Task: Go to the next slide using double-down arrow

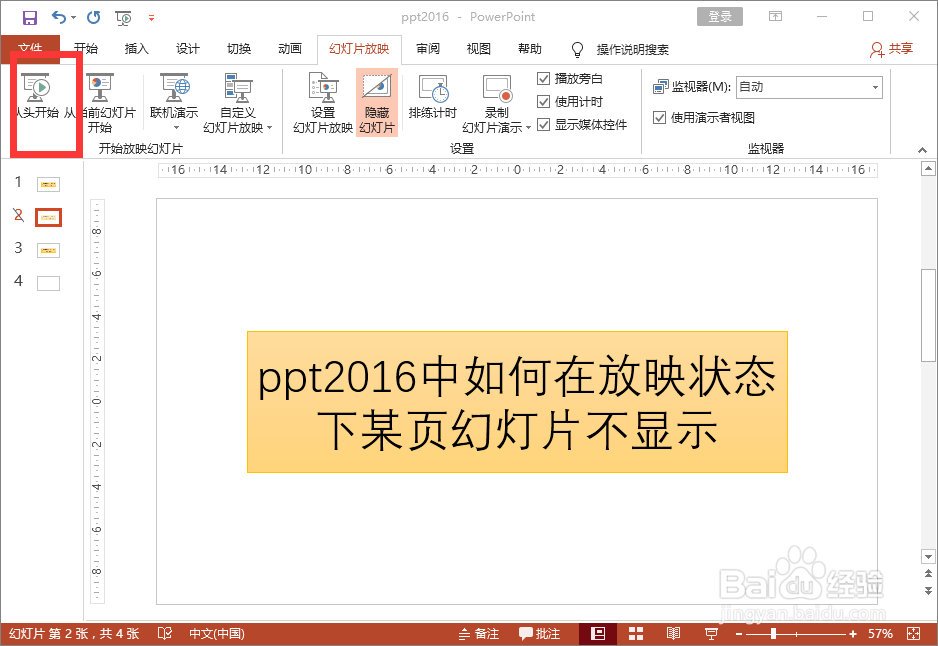Action: [928, 590]
